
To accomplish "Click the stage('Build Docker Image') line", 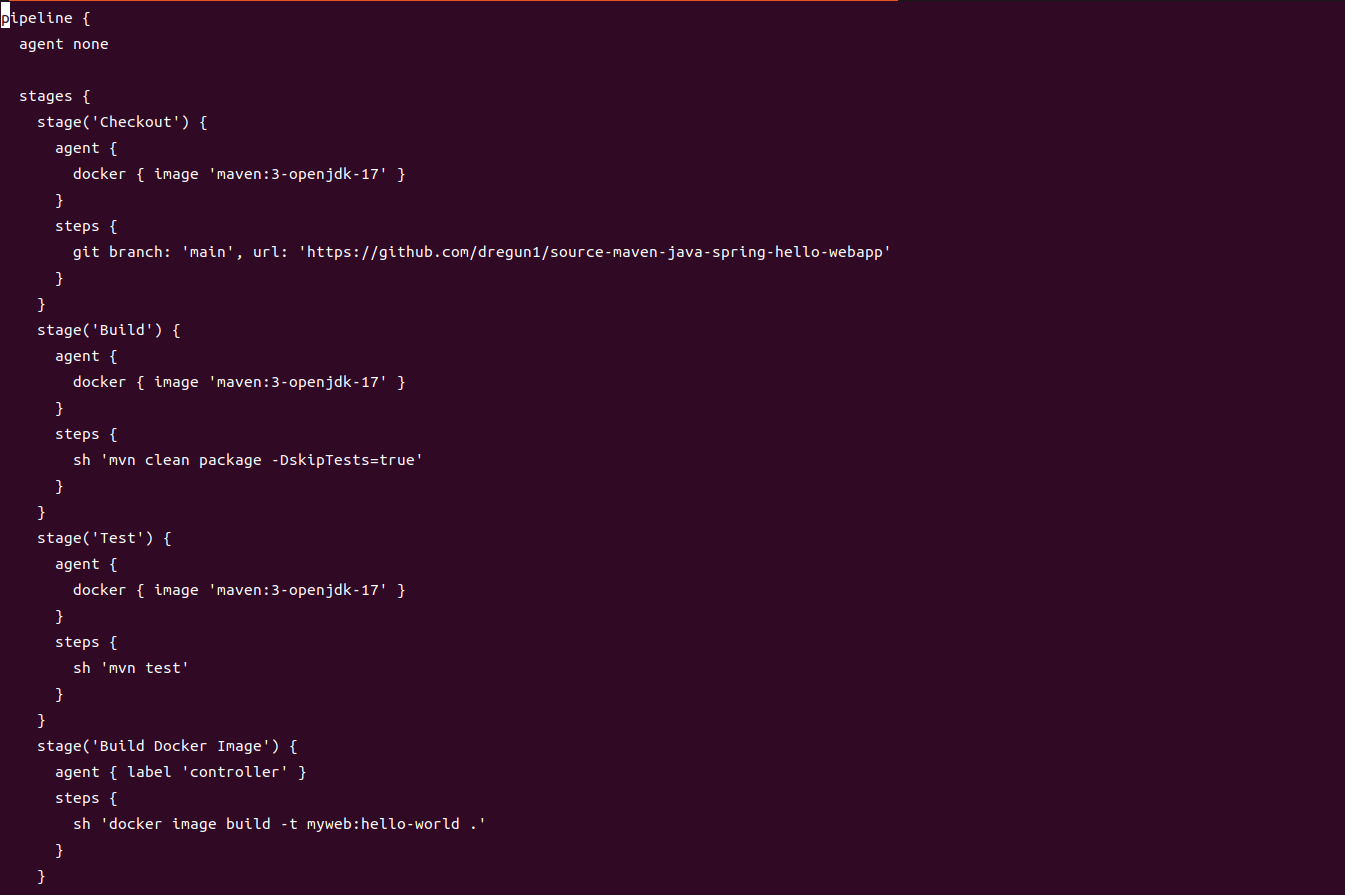I will (167, 746).
